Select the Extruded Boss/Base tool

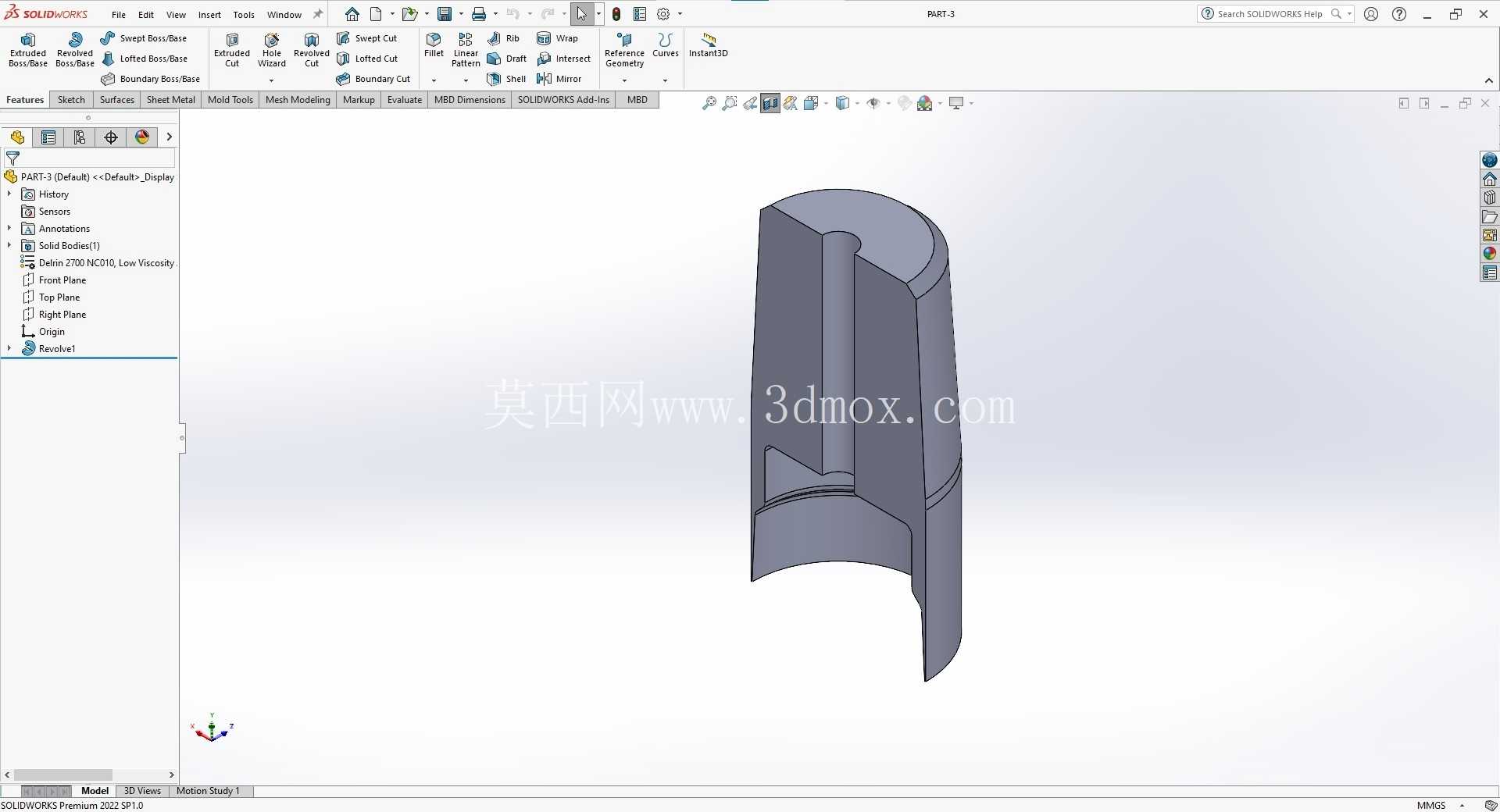click(28, 50)
